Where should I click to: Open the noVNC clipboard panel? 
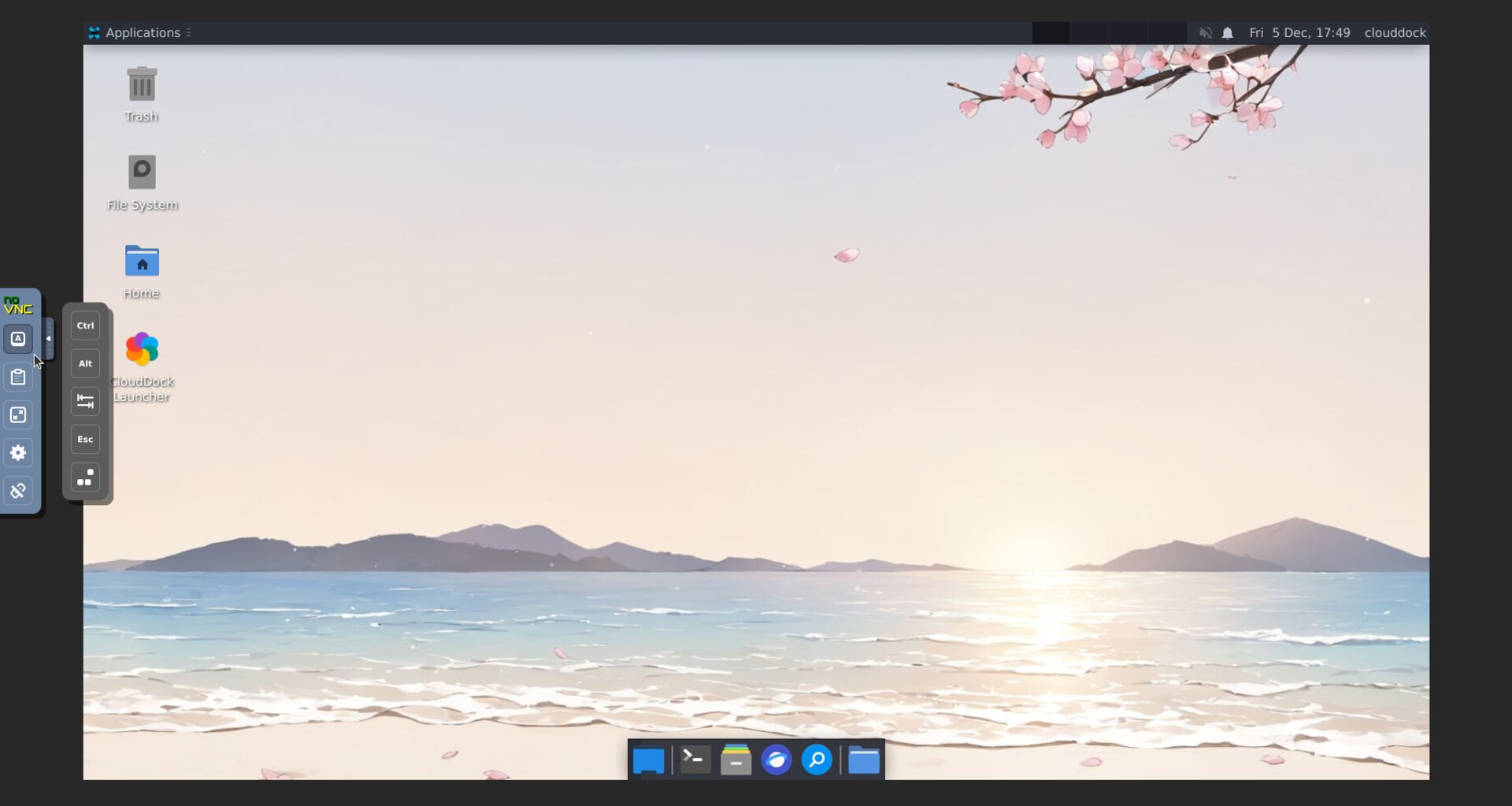click(x=18, y=377)
